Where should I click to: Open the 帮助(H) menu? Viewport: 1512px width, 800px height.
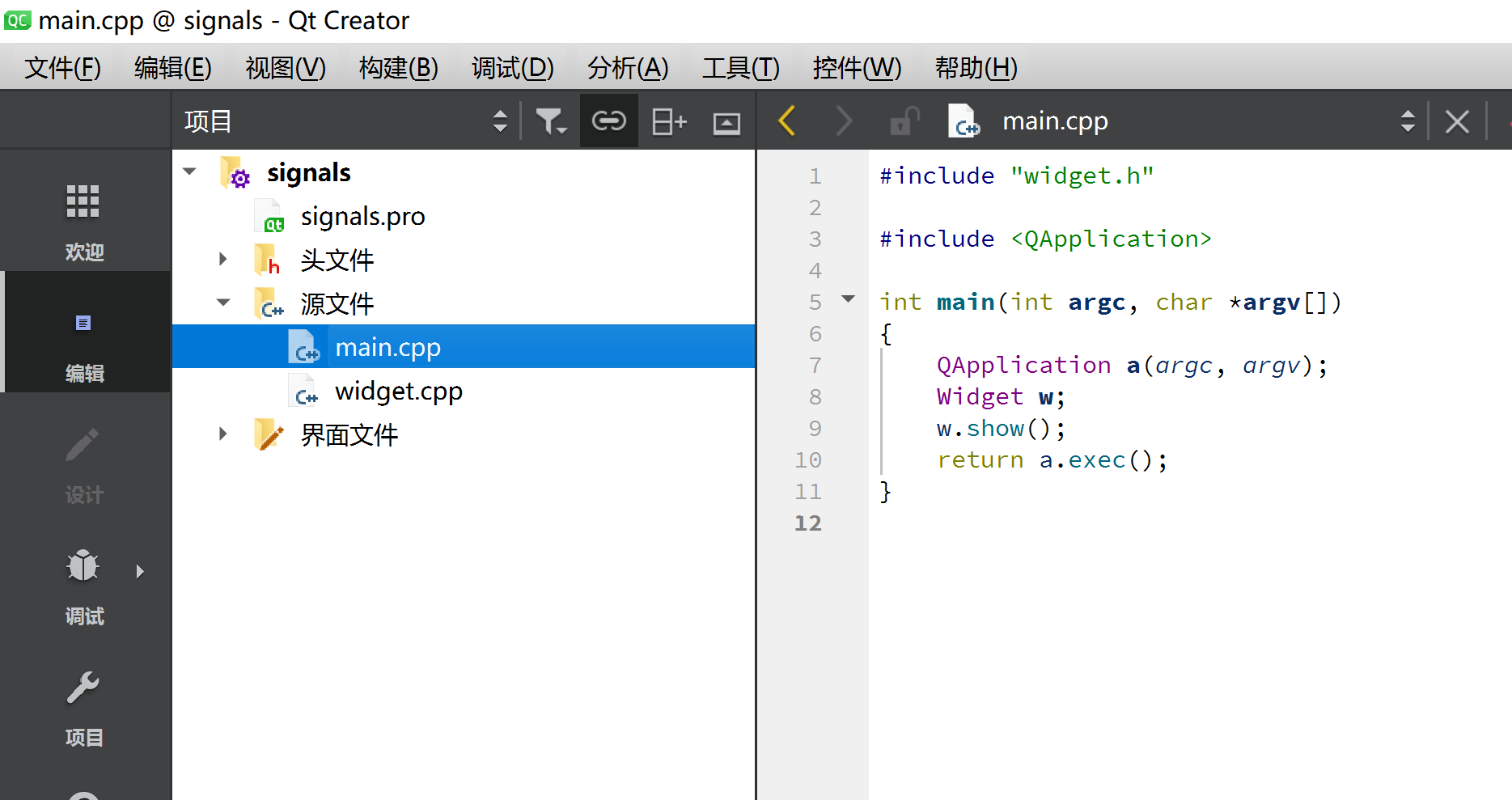tap(976, 68)
